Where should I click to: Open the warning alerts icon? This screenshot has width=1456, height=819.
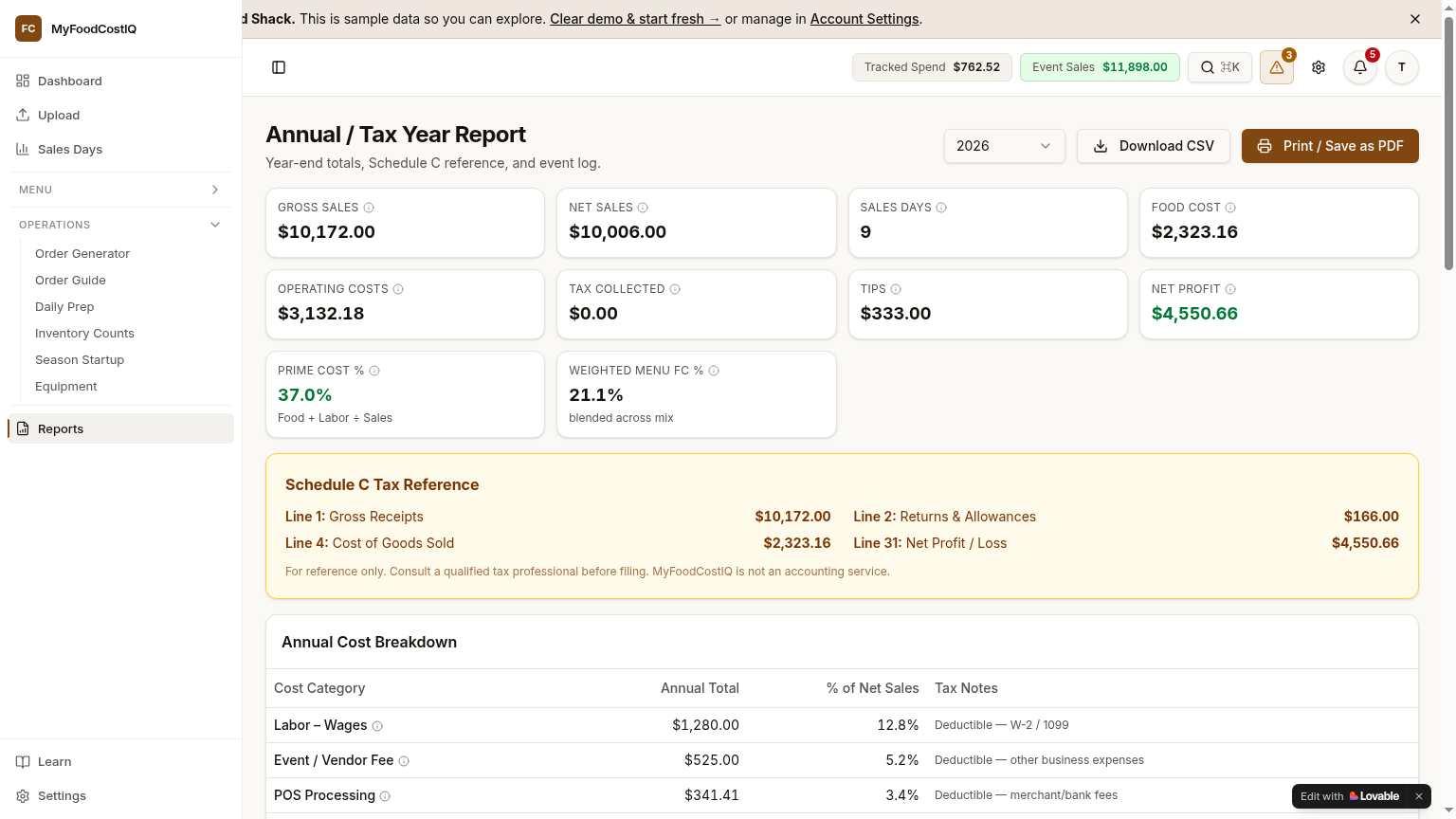[x=1277, y=67]
